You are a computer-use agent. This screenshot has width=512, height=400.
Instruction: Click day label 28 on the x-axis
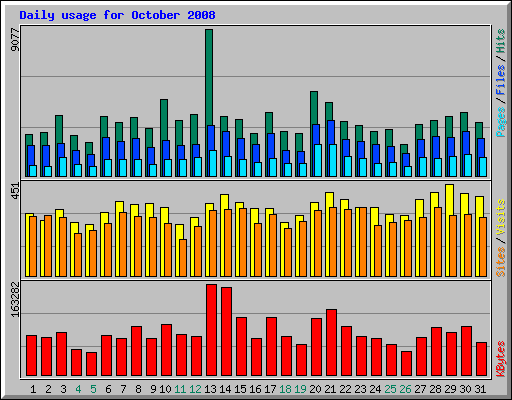pyautogui.click(x=435, y=389)
